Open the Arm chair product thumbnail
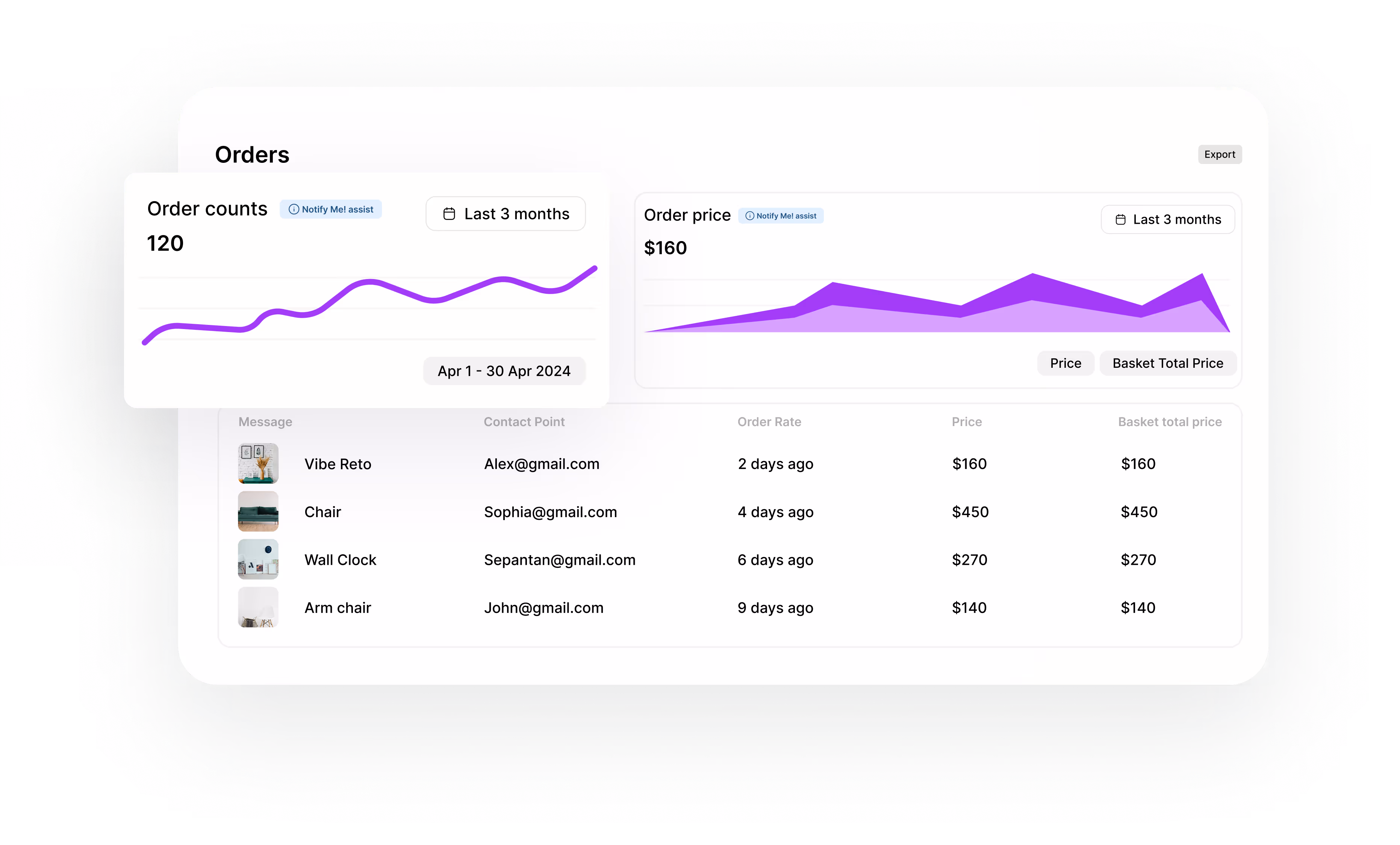Viewport: 1400px width, 845px height. pyautogui.click(x=258, y=607)
